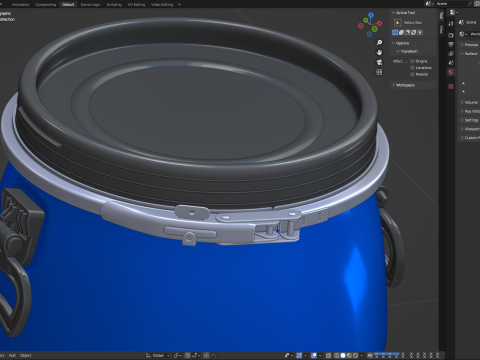Screen dimensions: 480x360
Task: Choose the Invert selection mode icon
Action: click(414, 32)
